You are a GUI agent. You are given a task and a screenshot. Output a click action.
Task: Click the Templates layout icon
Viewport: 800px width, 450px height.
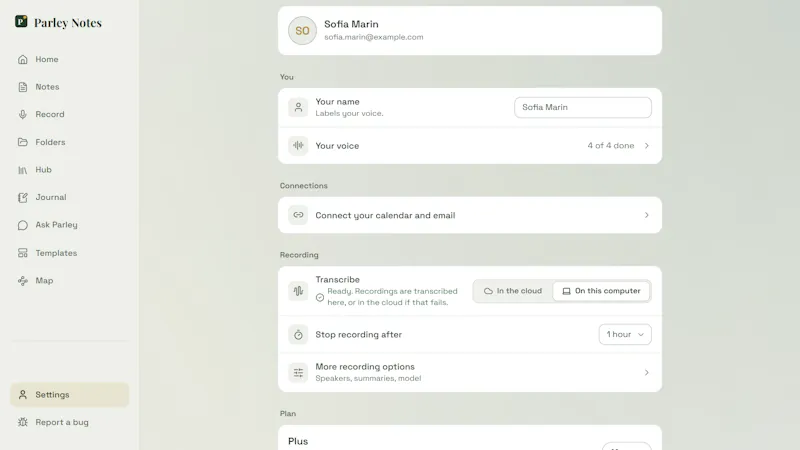(22, 253)
